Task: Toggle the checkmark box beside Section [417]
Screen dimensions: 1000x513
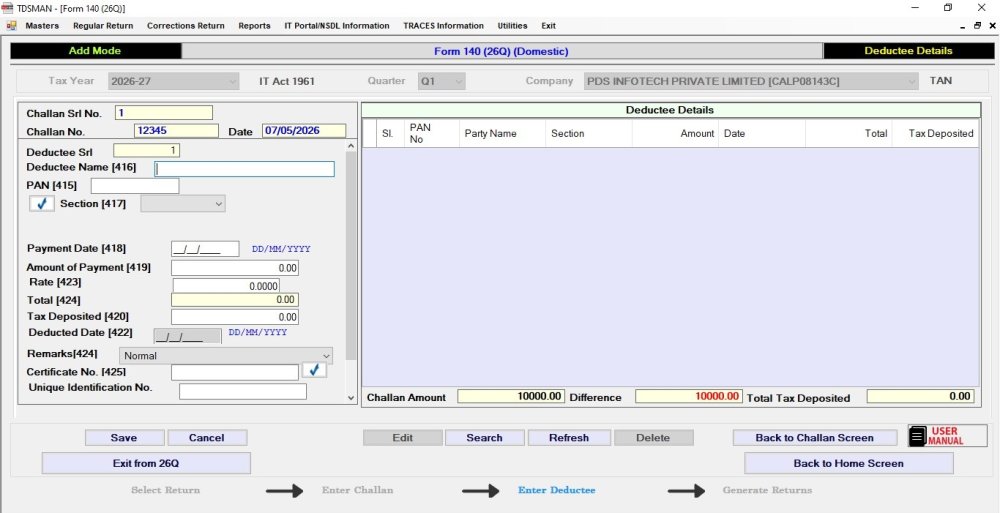Action: tap(42, 204)
